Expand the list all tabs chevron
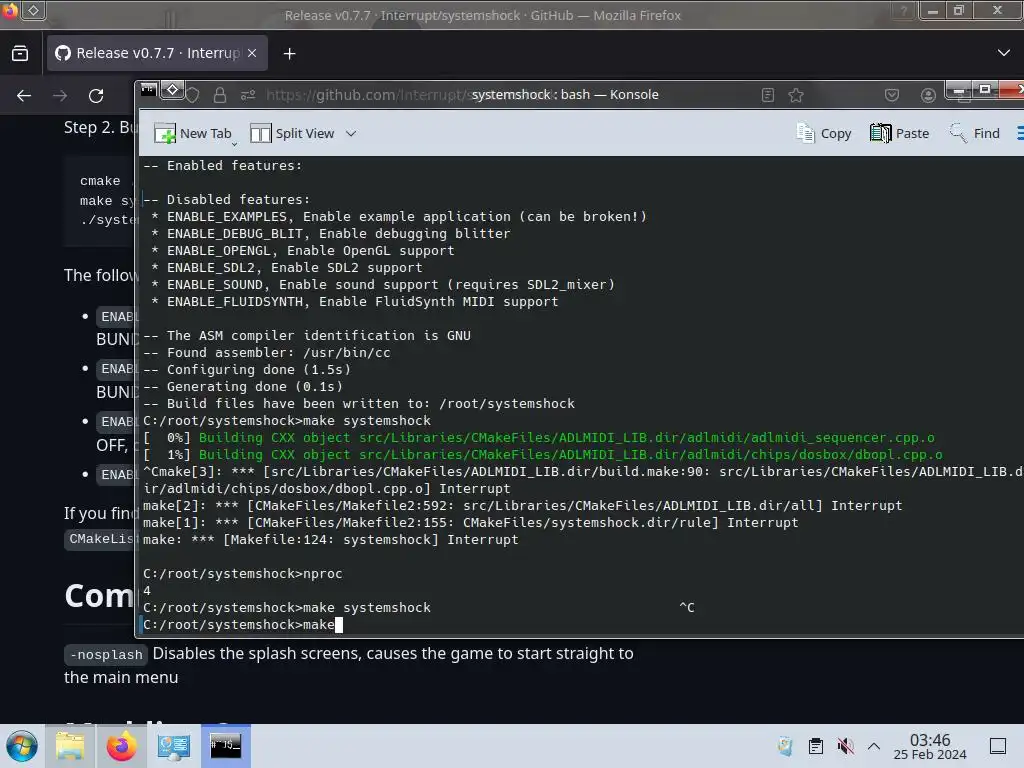 (x=1004, y=53)
